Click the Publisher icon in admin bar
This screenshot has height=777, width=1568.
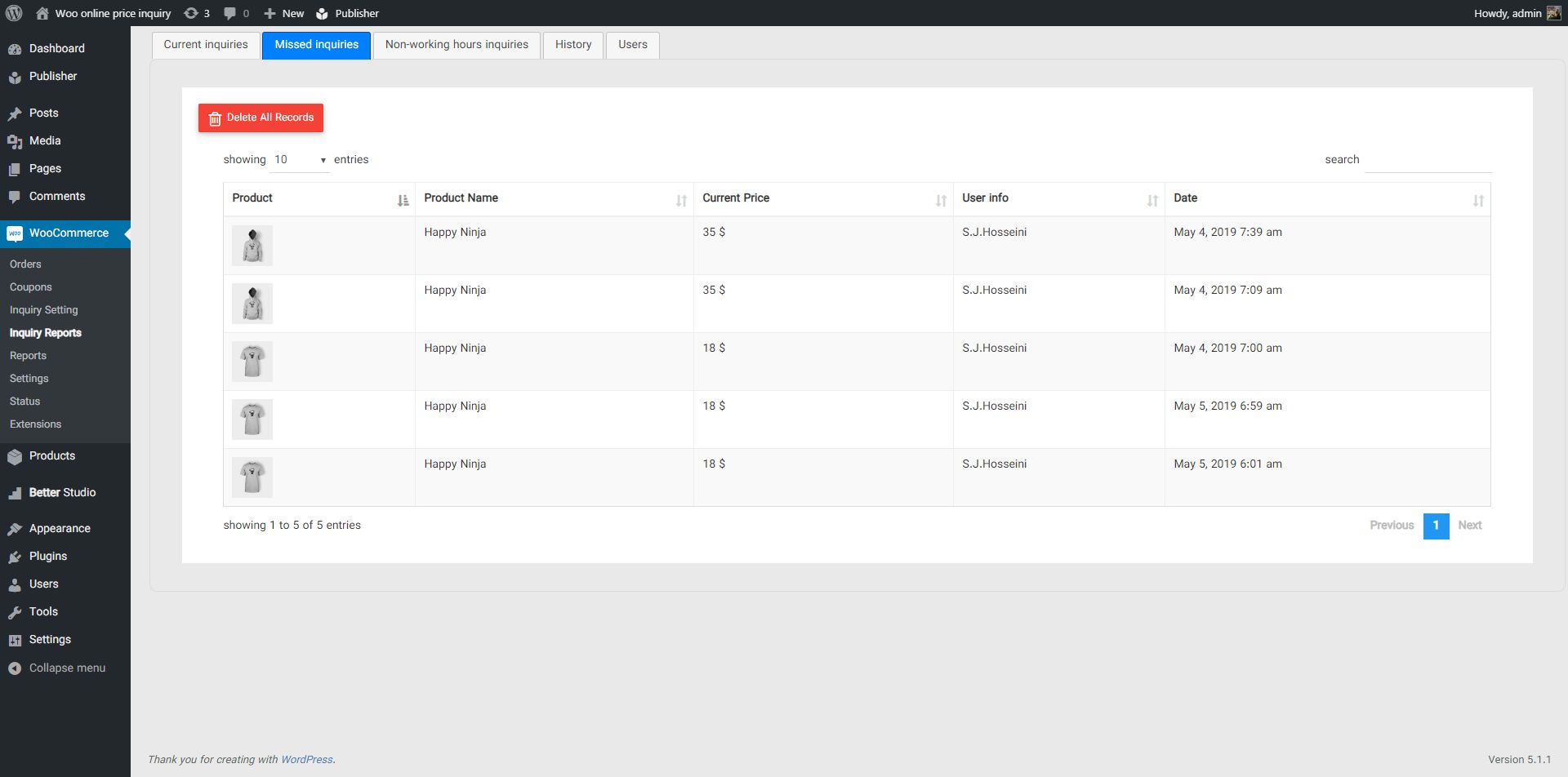(323, 13)
